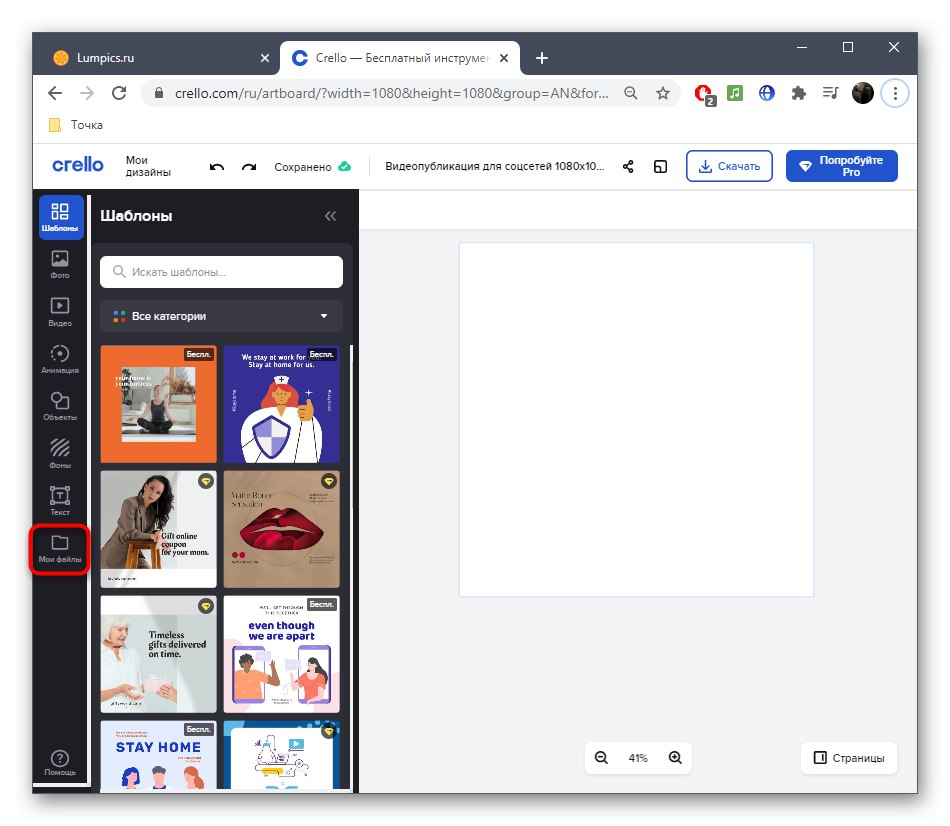Viewport: 950px width, 826px height.
Task: Reload the current page
Action: (119, 93)
